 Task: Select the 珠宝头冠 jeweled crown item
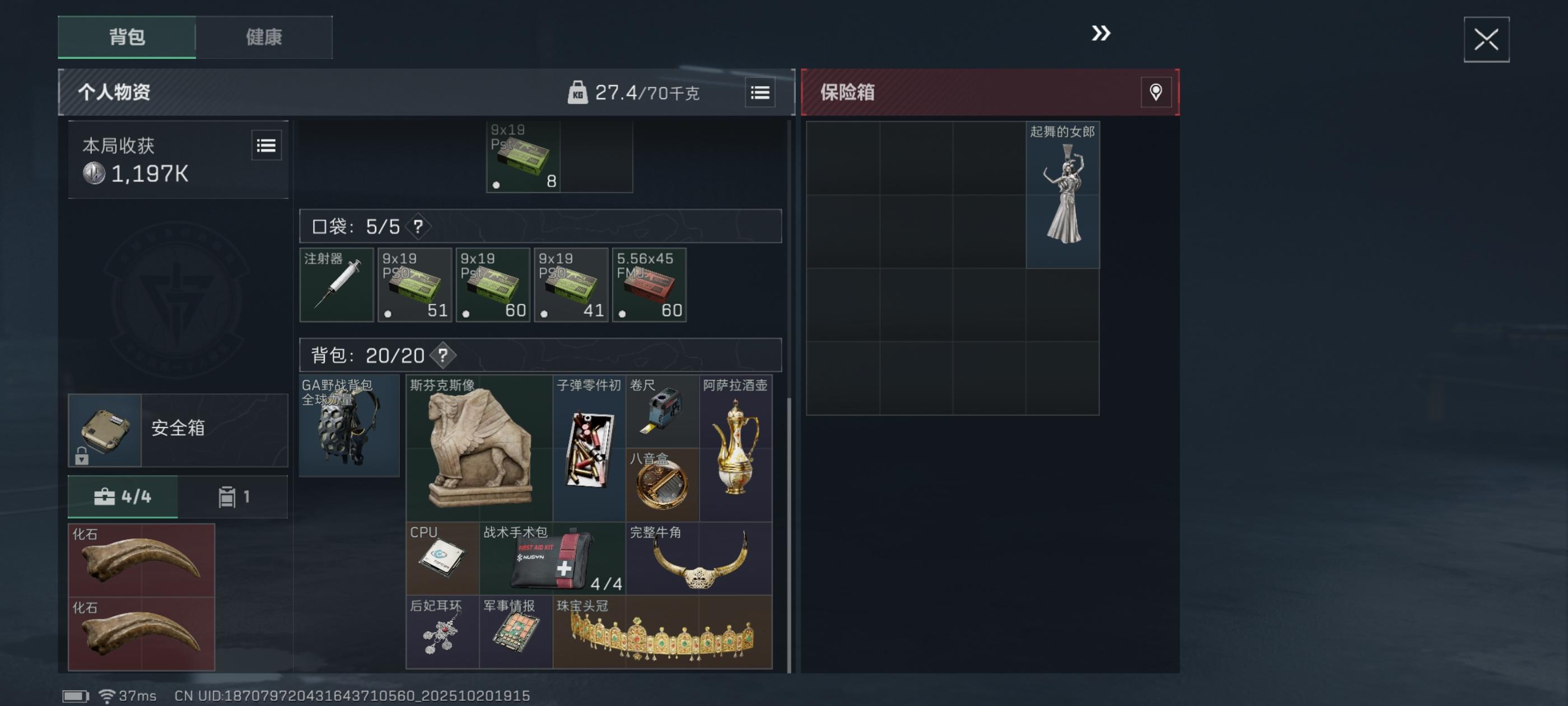tap(662, 631)
